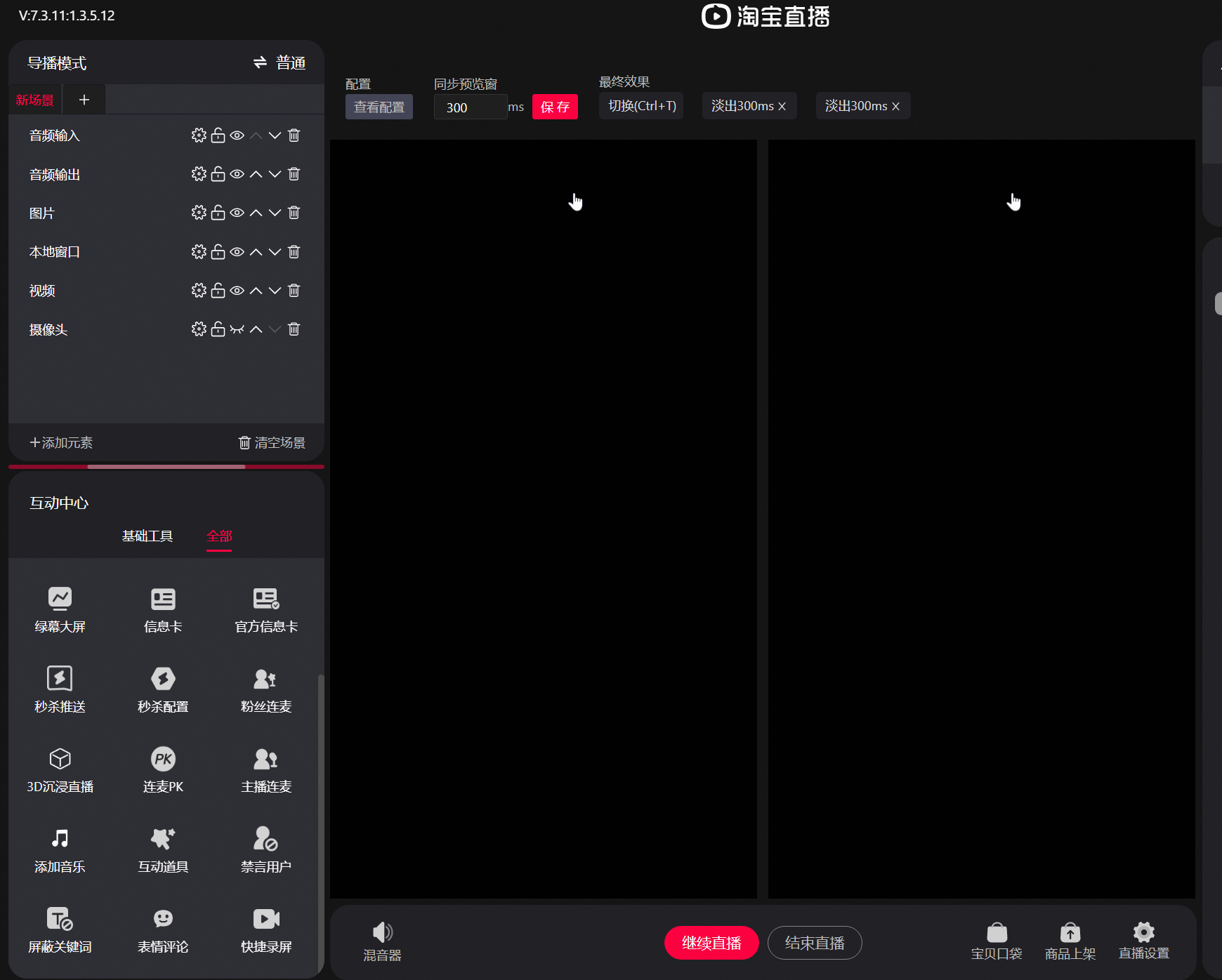Move 图片 element up

[x=256, y=212]
